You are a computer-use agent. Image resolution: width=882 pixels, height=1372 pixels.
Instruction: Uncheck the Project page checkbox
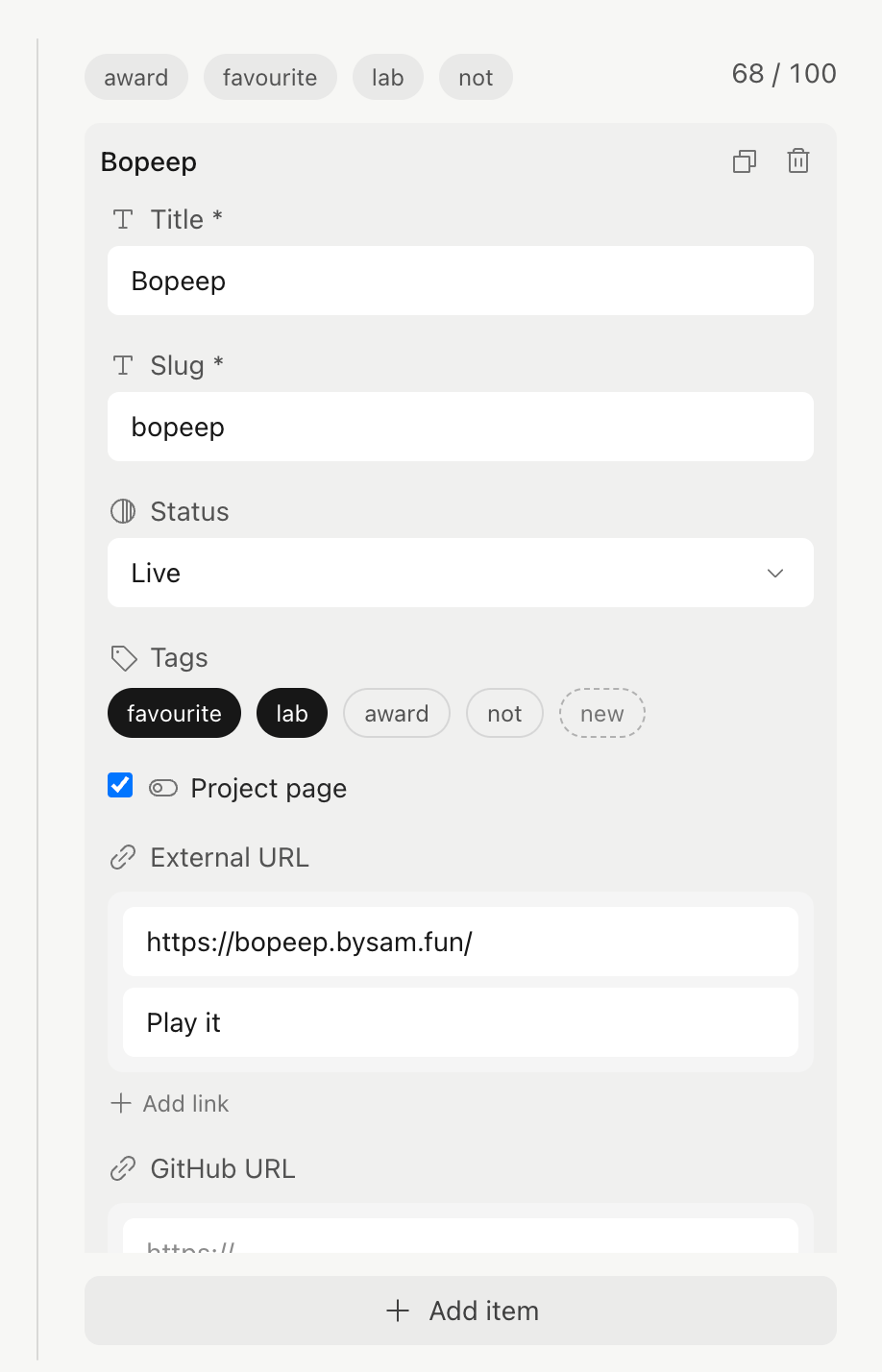point(120,786)
